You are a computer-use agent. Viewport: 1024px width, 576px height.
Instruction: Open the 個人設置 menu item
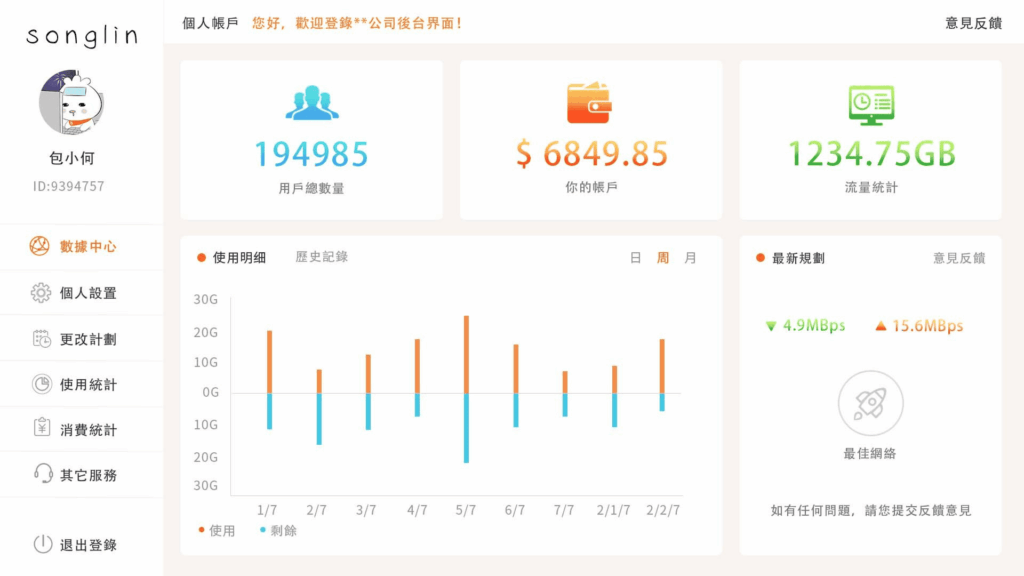(x=82, y=293)
